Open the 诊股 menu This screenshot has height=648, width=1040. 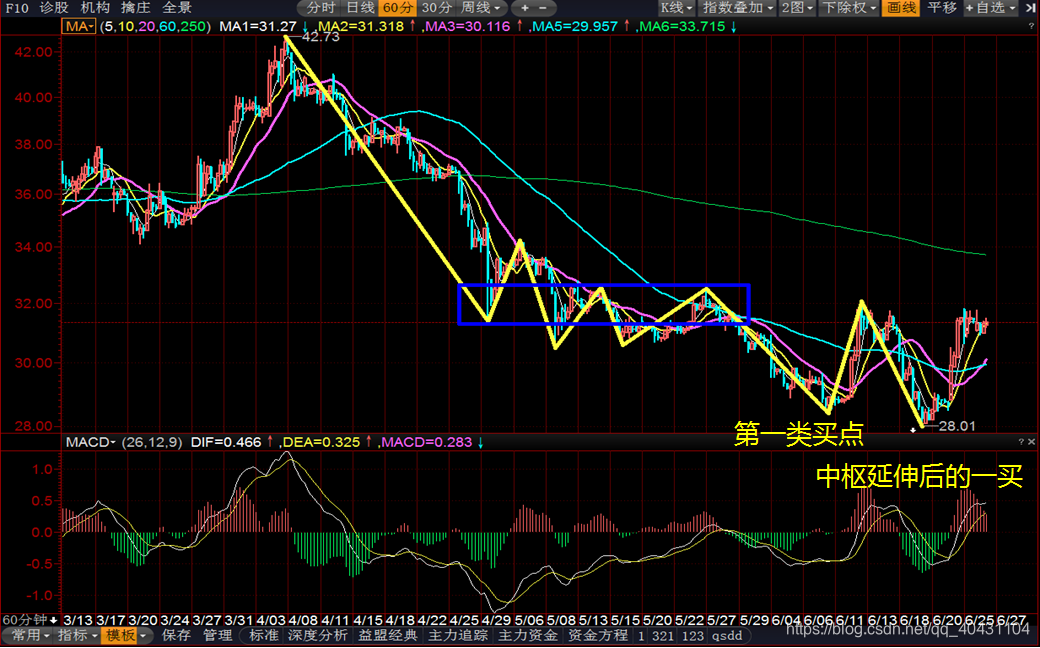click(54, 8)
